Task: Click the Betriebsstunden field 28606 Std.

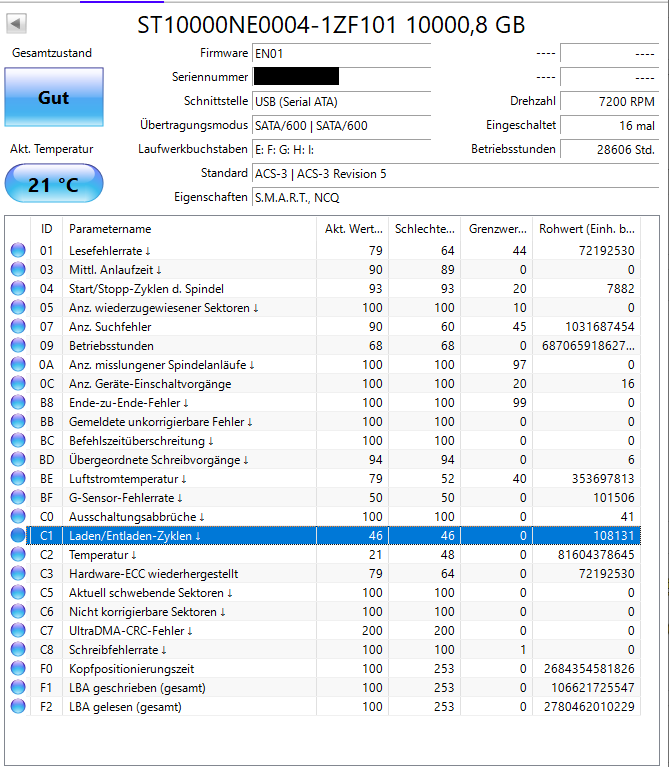Action: coord(609,149)
